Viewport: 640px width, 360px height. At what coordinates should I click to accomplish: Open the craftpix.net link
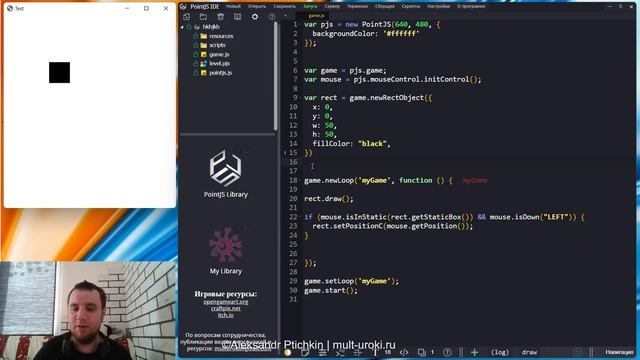coord(226,308)
